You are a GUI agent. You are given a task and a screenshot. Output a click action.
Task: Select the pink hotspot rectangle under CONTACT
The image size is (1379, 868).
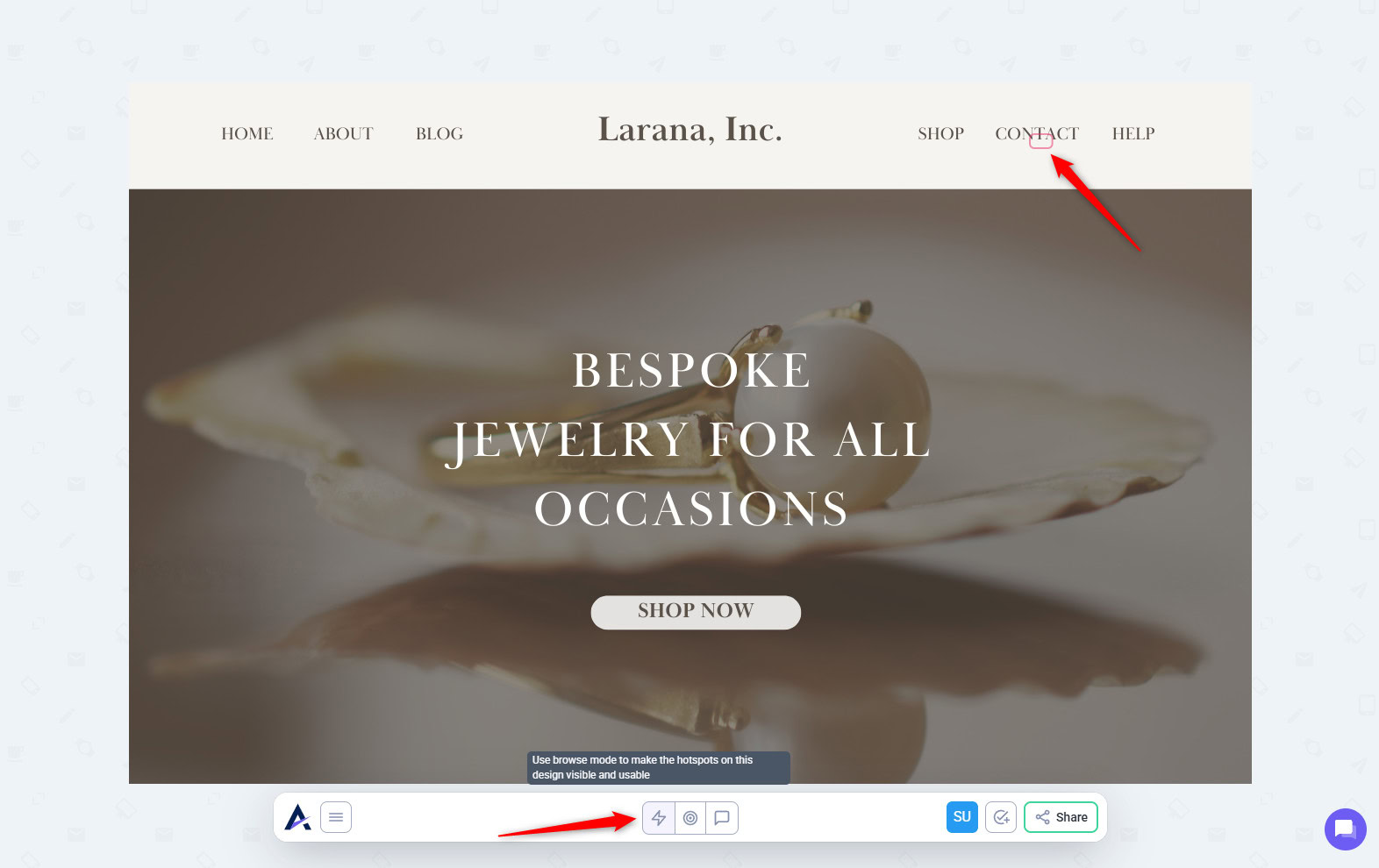click(1040, 141)
